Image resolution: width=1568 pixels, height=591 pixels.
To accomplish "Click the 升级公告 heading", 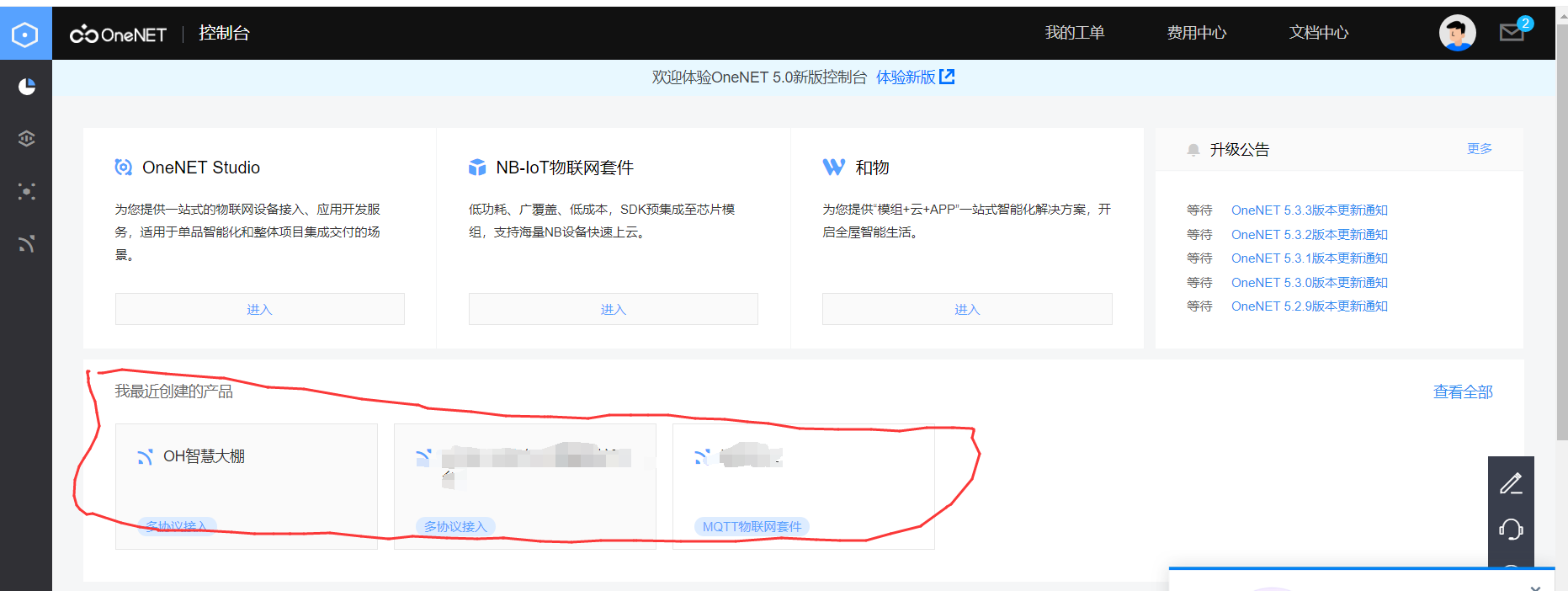I will (x=1240, y=150).
